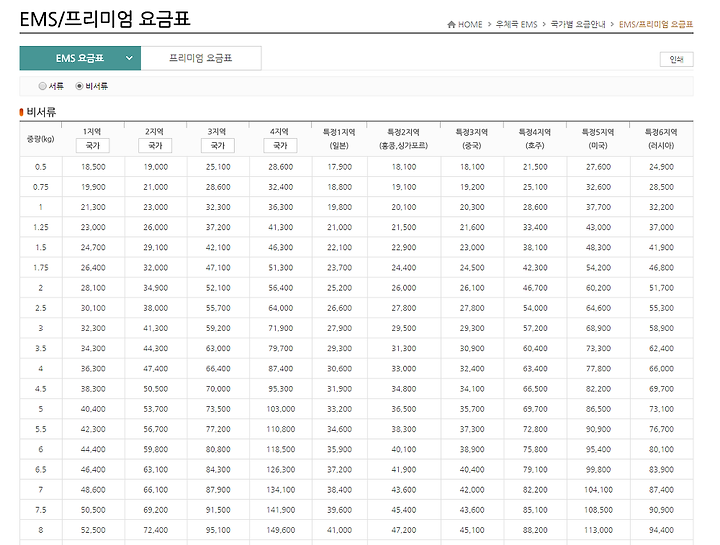This screenshot has width=720, height=545.
Task: Click the 113,000 cell in 8 kg row
Action: (x=598, y=530)
